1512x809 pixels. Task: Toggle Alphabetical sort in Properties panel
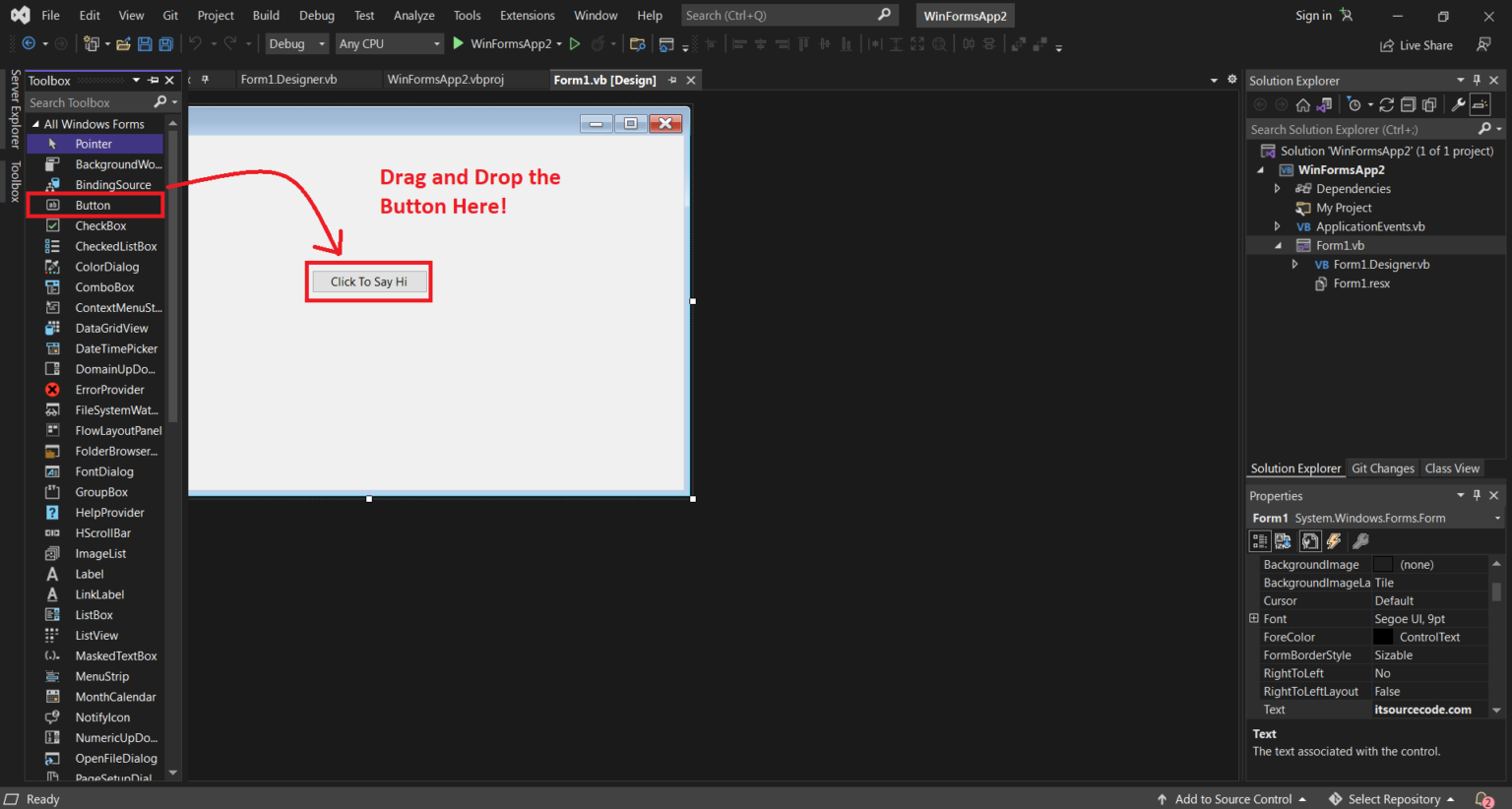[1283, 541]
